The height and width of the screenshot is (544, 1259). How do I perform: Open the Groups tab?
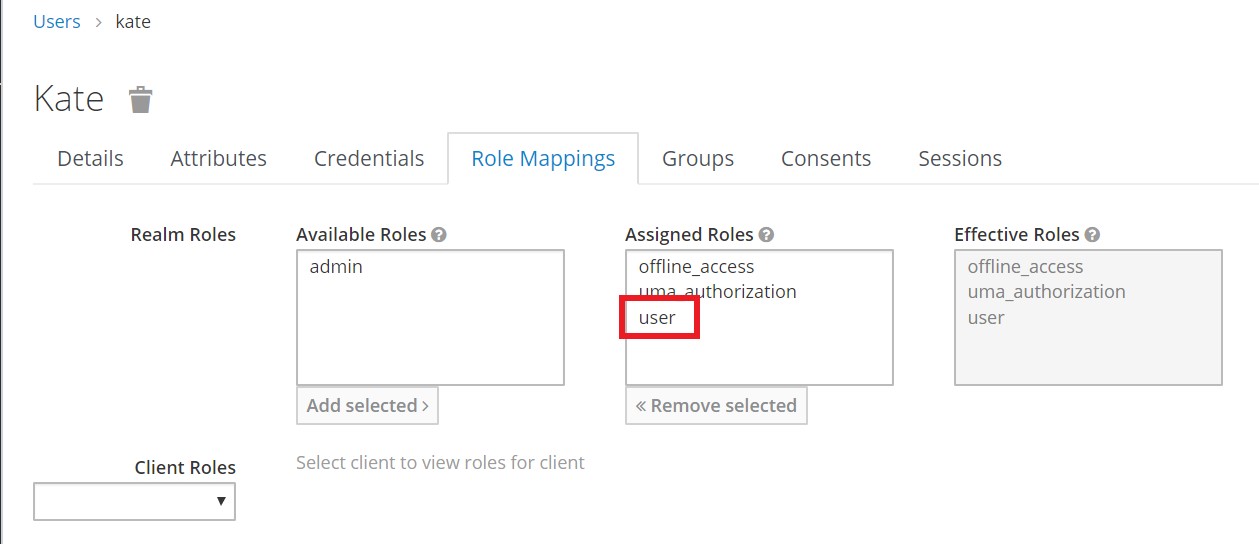point(698,159)
